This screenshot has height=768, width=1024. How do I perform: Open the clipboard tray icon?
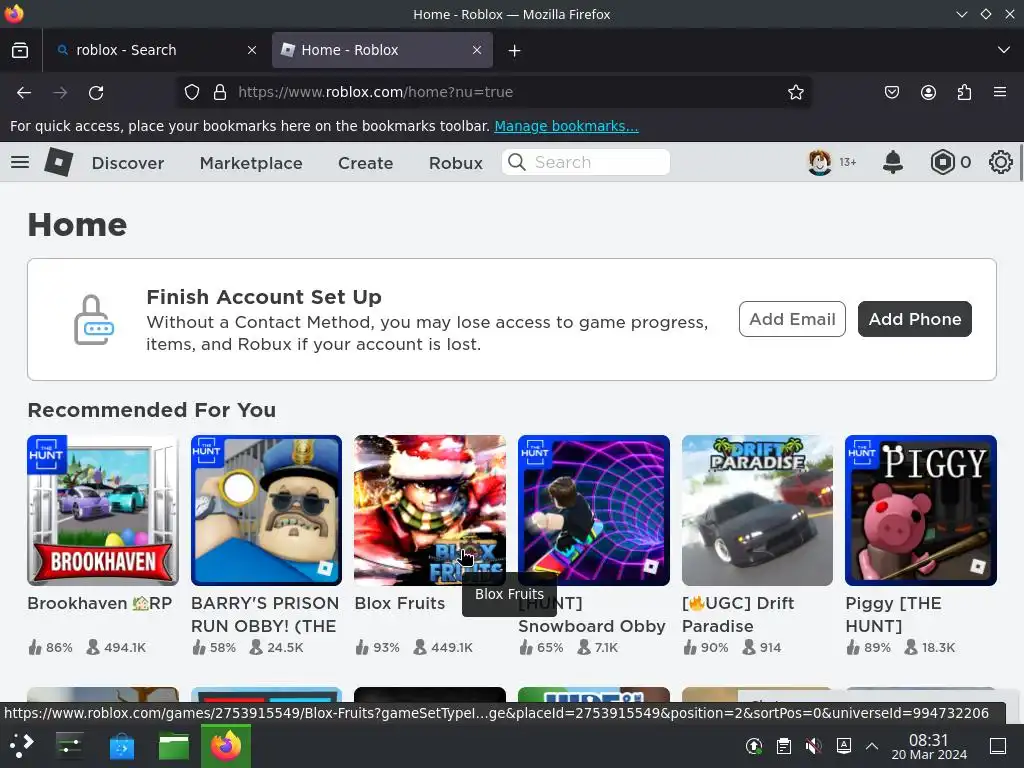point(784,745)
